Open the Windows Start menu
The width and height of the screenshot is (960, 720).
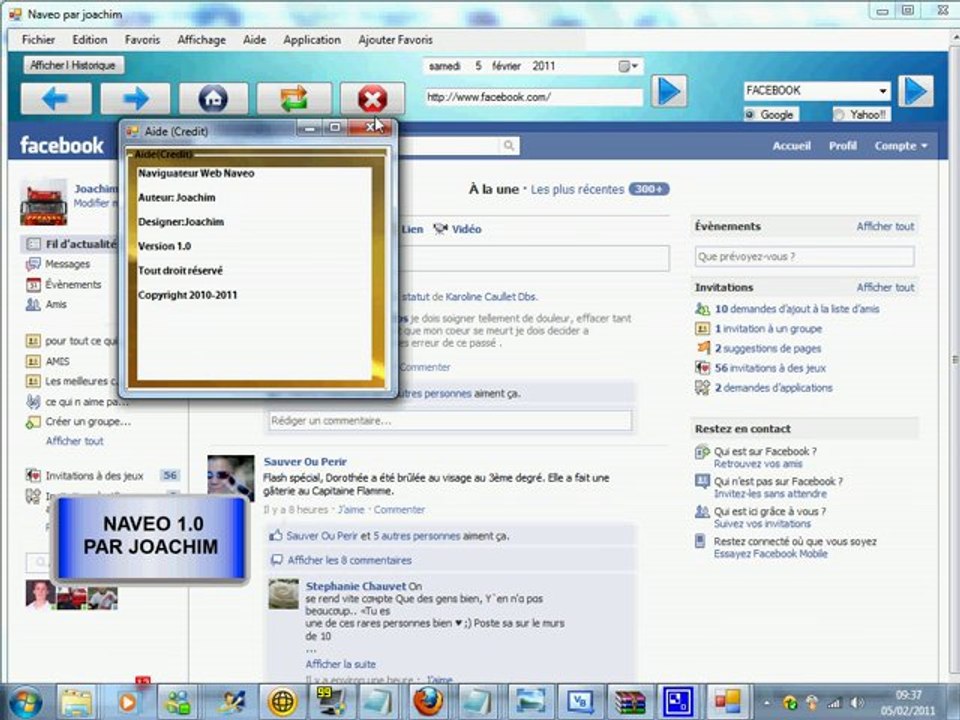pos(24,702)
